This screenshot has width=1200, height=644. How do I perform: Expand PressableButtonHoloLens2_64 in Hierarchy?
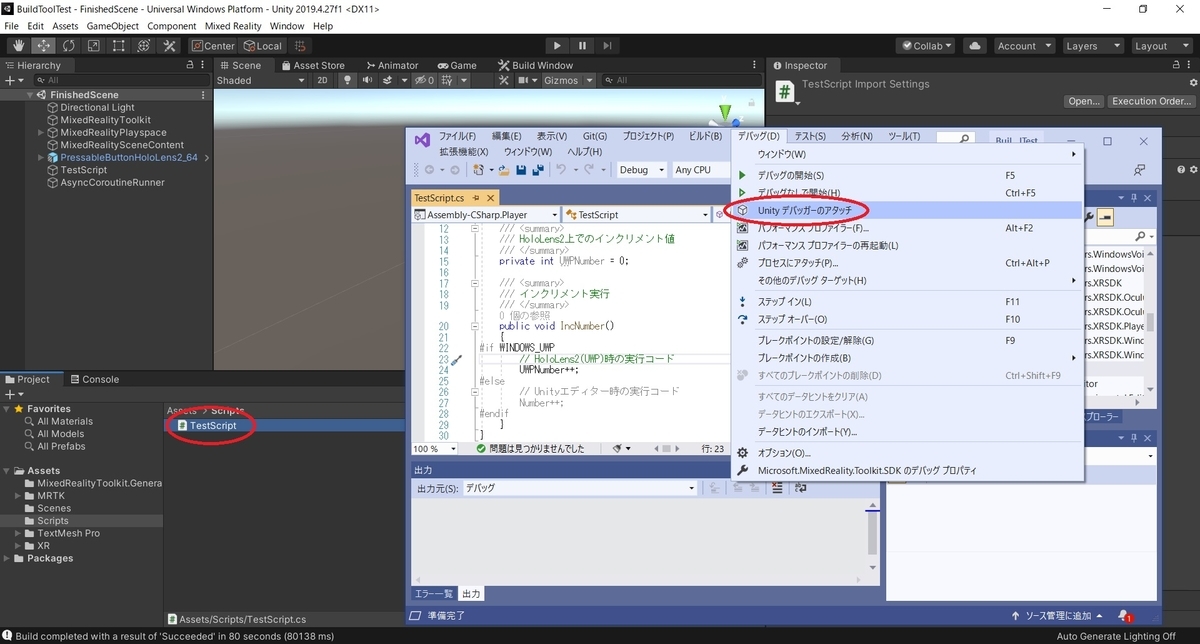[x=41, y=157]
